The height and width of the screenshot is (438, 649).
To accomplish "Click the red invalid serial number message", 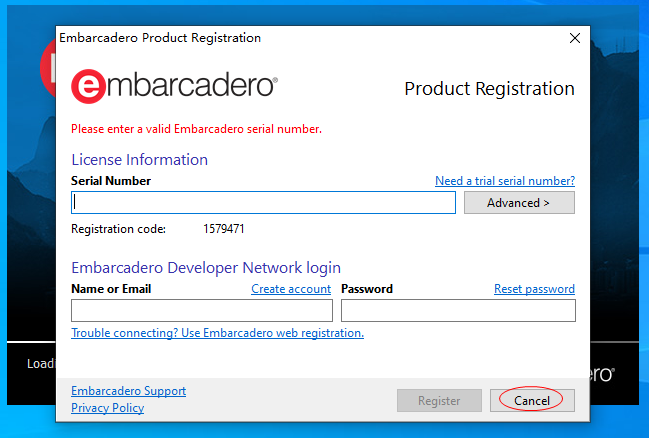I will tap(196, 129).
